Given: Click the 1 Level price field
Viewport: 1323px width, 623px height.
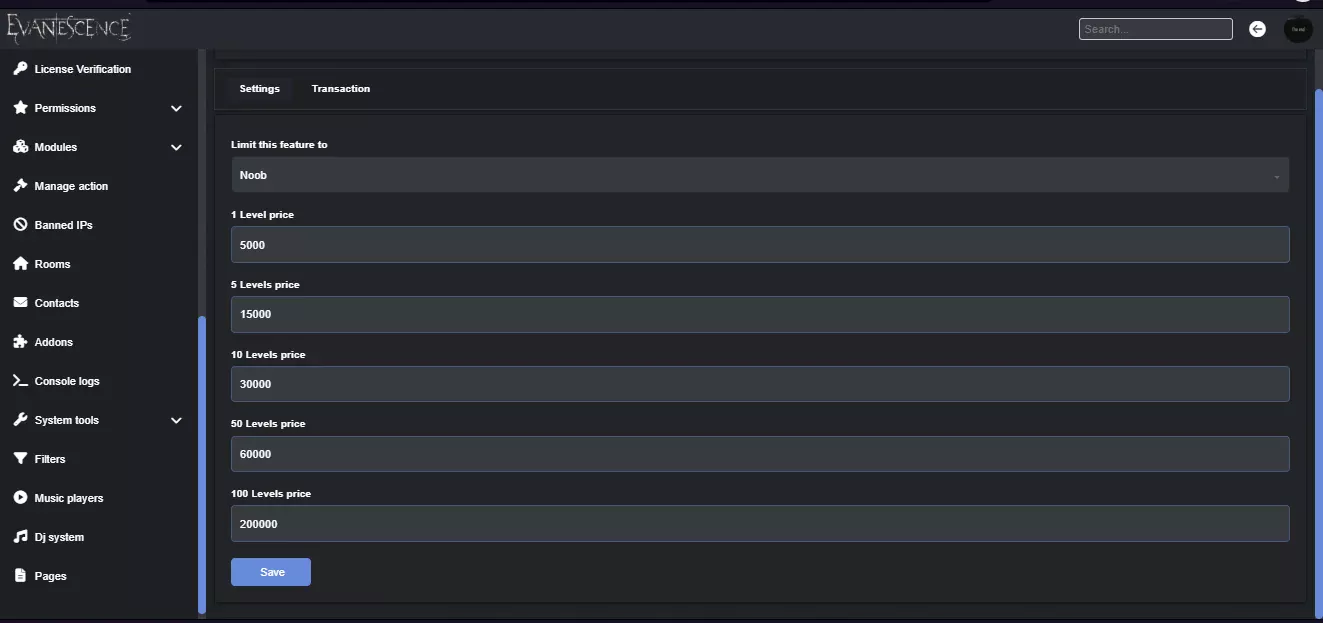Looking at the screenshot, I should click(759, 245).
